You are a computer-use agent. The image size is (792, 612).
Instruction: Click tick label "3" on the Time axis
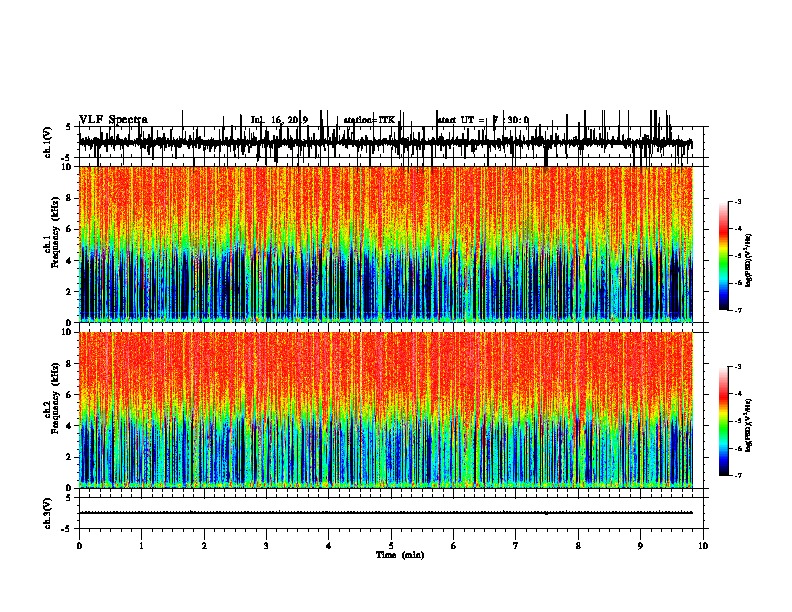[x=266, y=546]
